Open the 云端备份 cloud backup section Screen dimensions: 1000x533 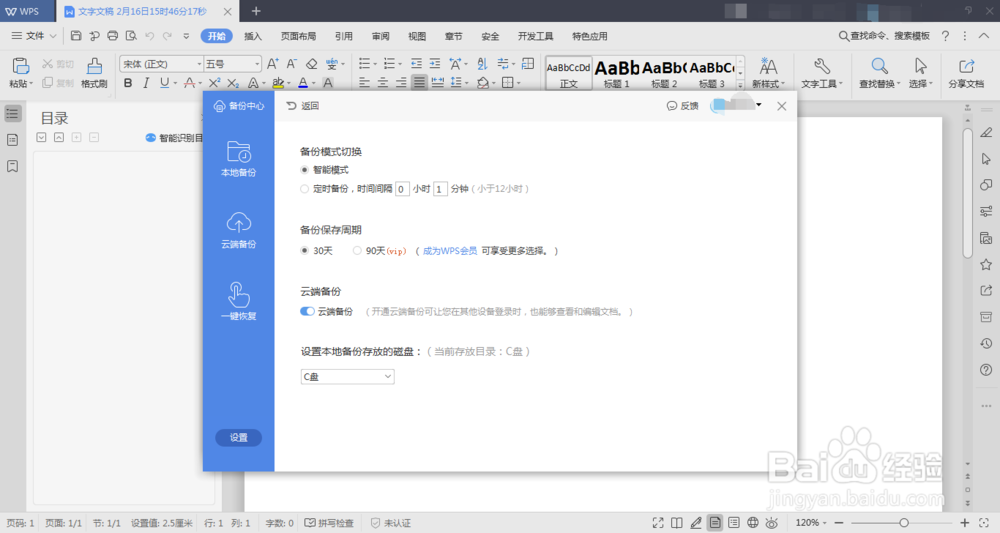click(239, 230)
